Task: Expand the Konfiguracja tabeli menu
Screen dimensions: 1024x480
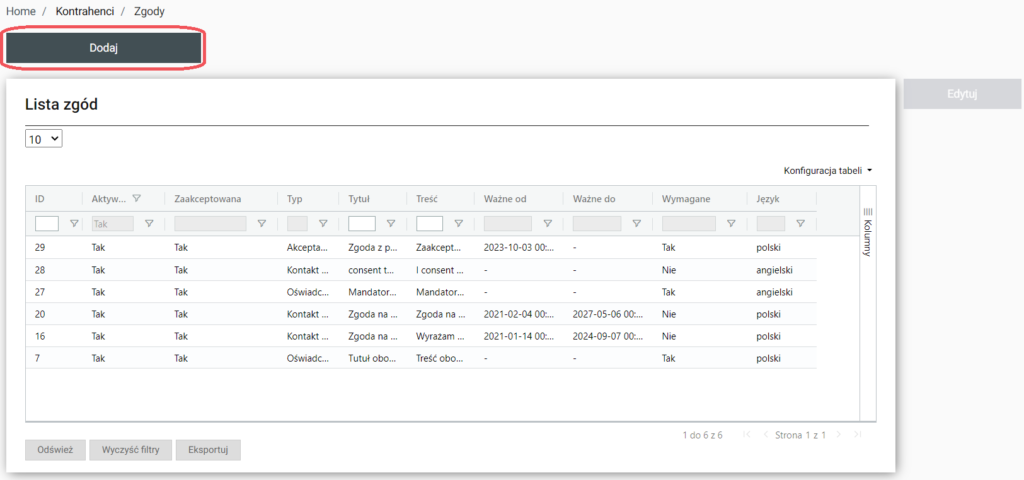Action: click(827, 171)
